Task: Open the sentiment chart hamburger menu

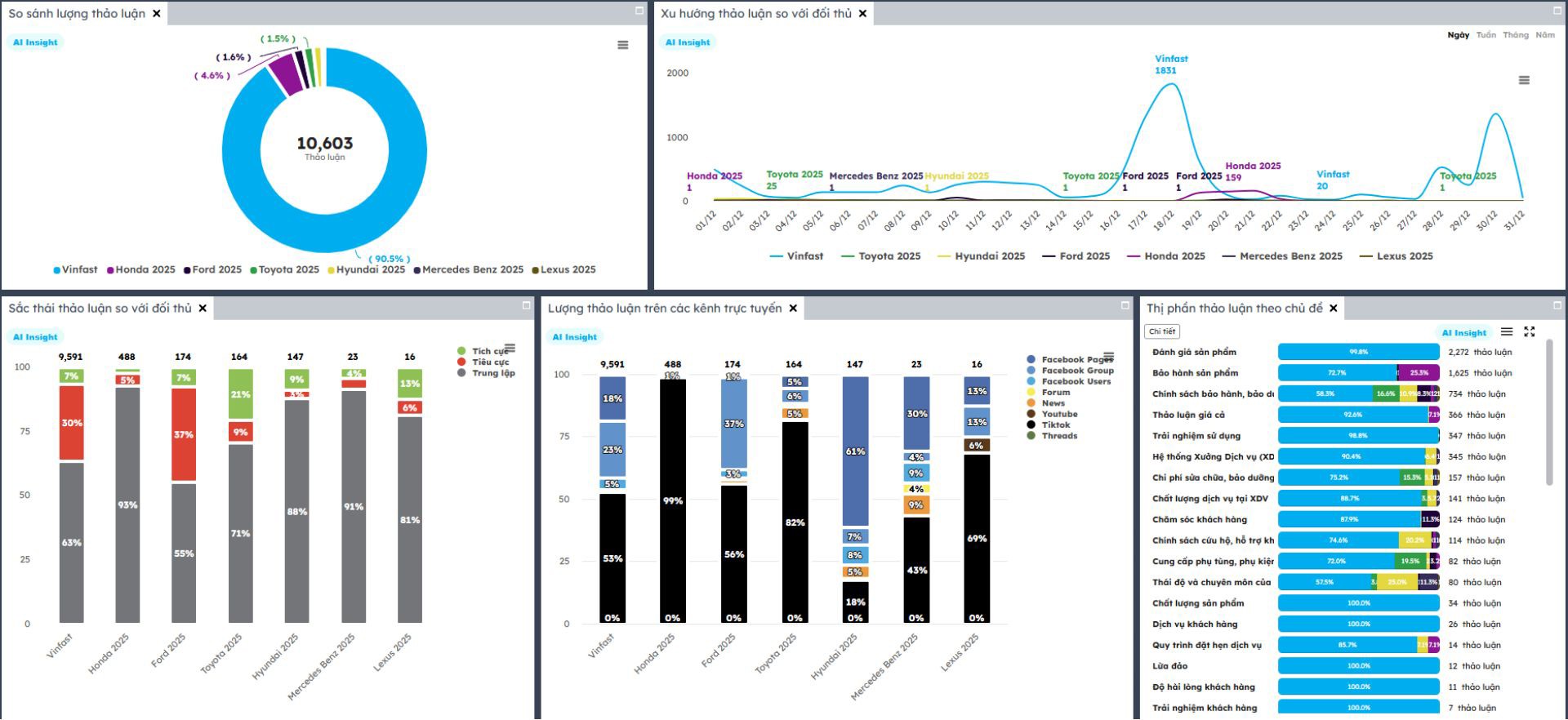Action: [x=510, y=348]
